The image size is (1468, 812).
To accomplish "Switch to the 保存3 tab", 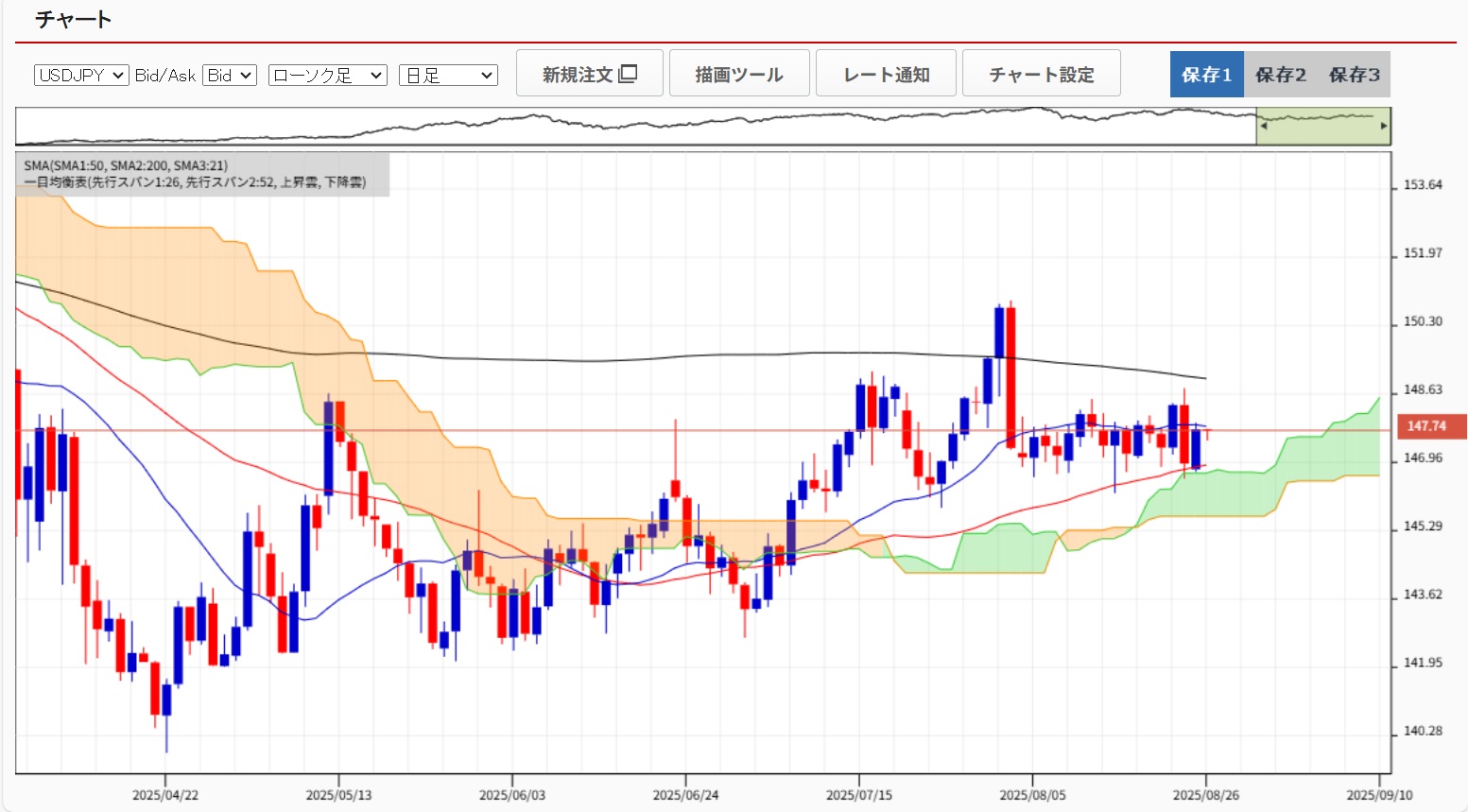I will [x=1355, y=74].
